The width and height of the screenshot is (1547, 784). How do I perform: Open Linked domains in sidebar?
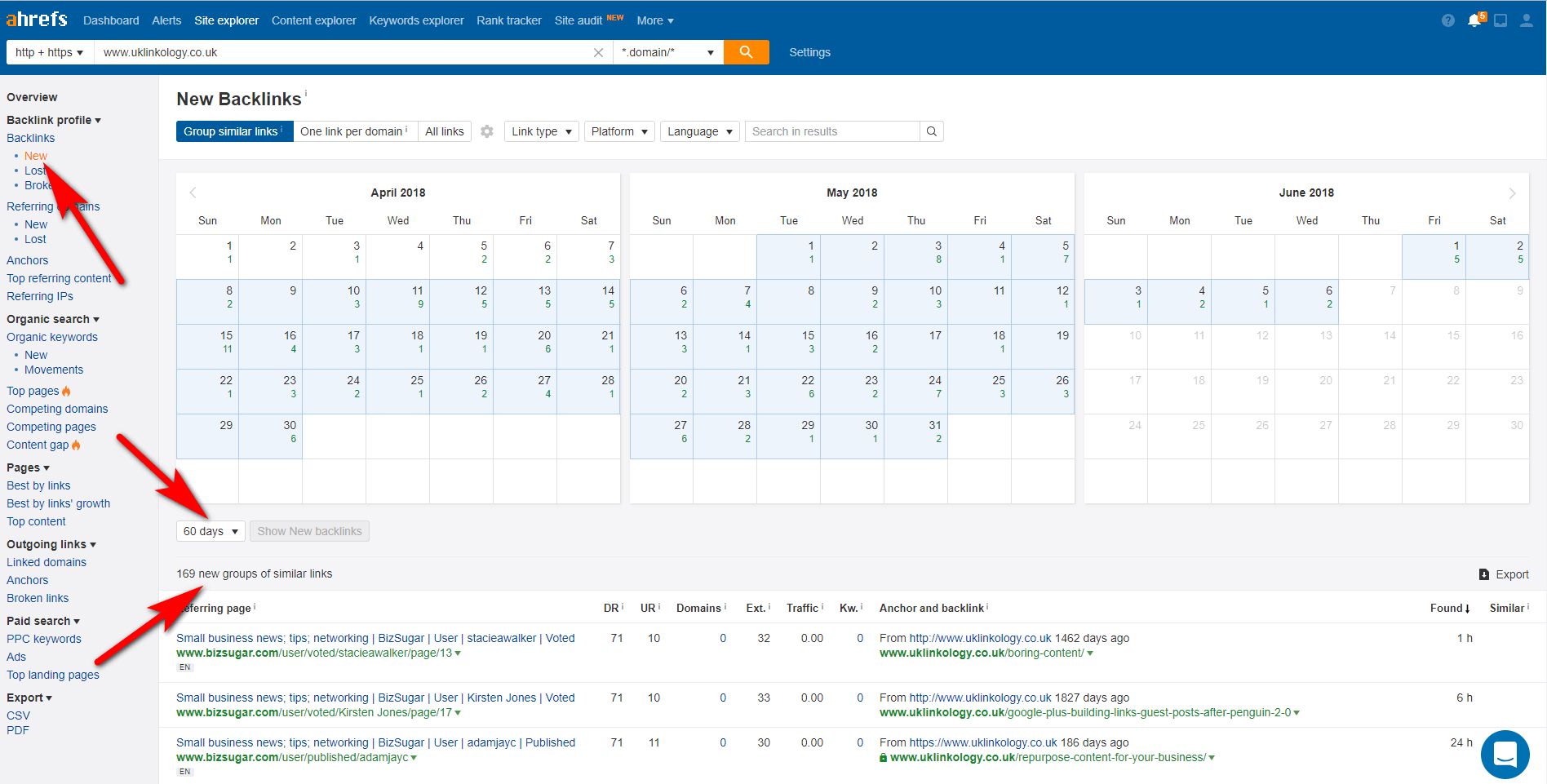pyautogui.click(x=47, y=562)
